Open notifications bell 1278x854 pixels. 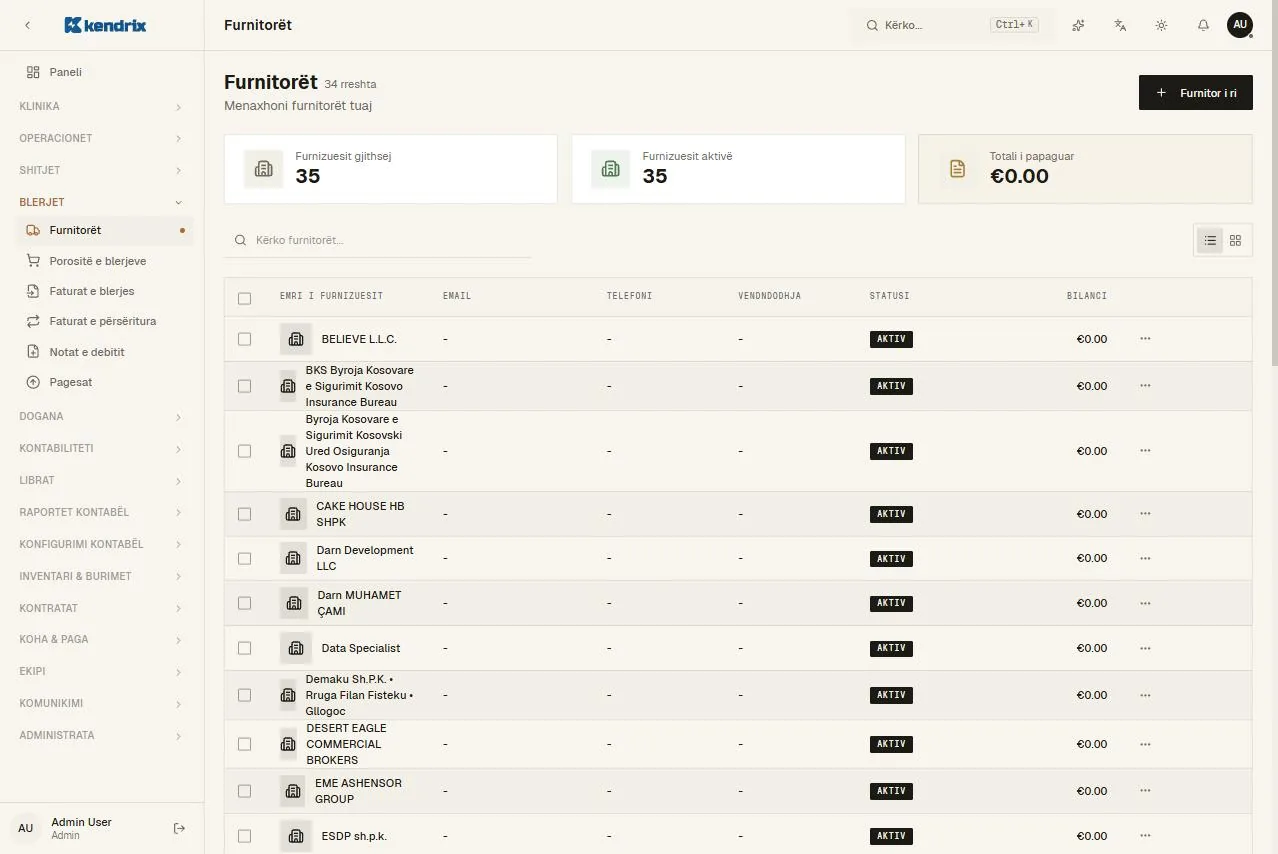pos(1203,25)
